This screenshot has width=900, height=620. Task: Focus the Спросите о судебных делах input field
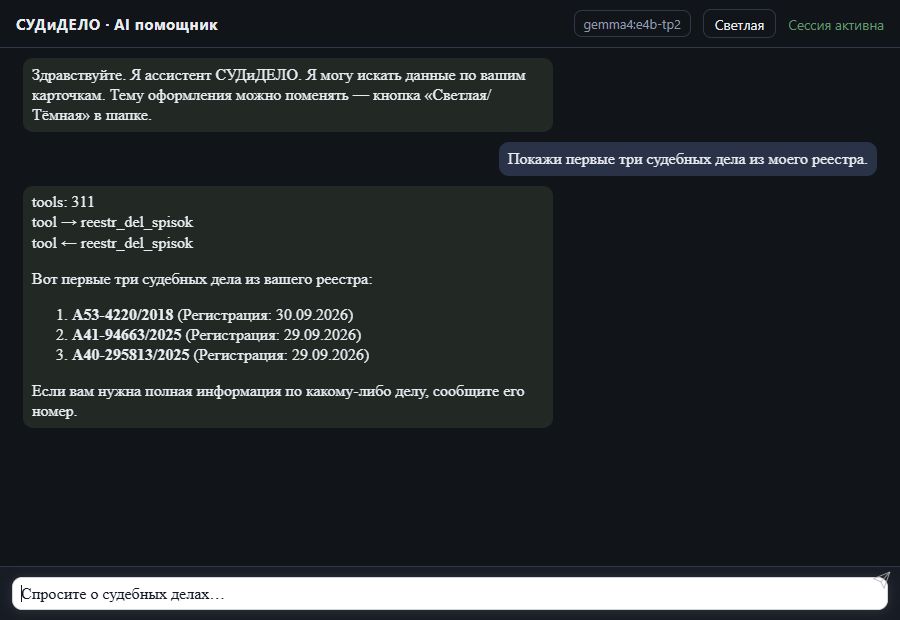coord(449,594)
